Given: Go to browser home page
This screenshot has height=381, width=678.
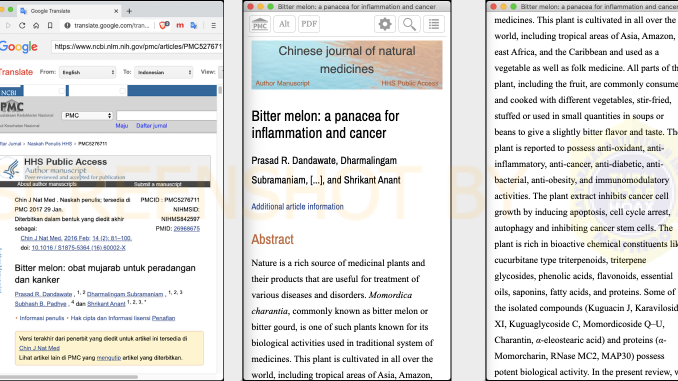Looking at the screenshot, I should pos(36,26).
